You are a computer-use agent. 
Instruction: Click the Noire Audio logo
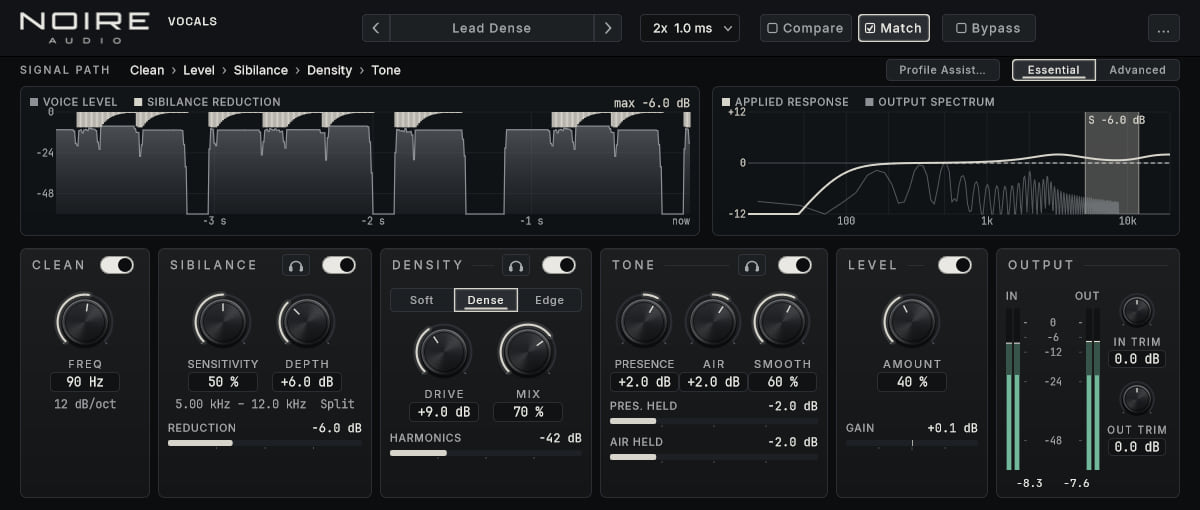tap(84, 27)
